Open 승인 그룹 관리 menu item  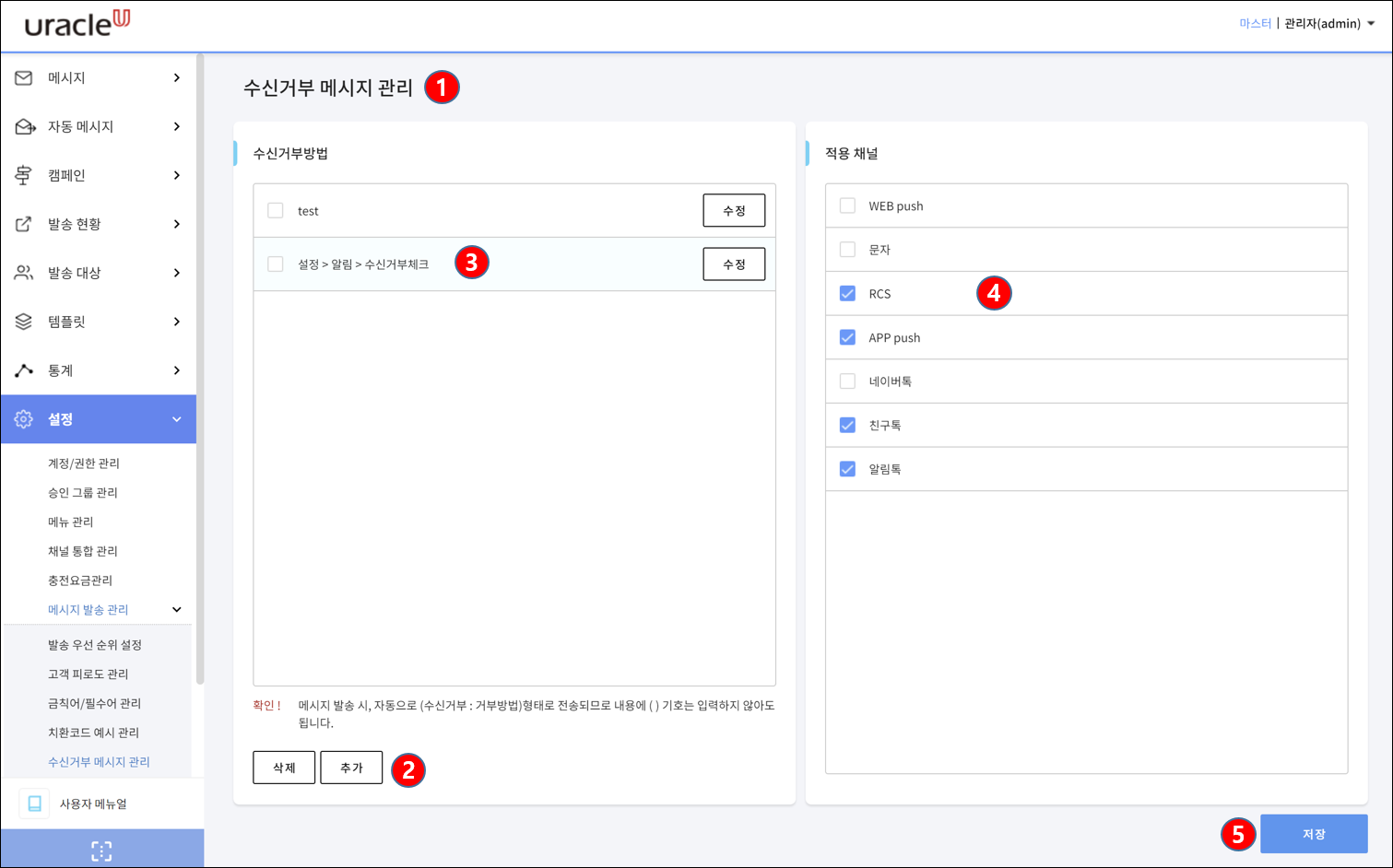point(83,493)
